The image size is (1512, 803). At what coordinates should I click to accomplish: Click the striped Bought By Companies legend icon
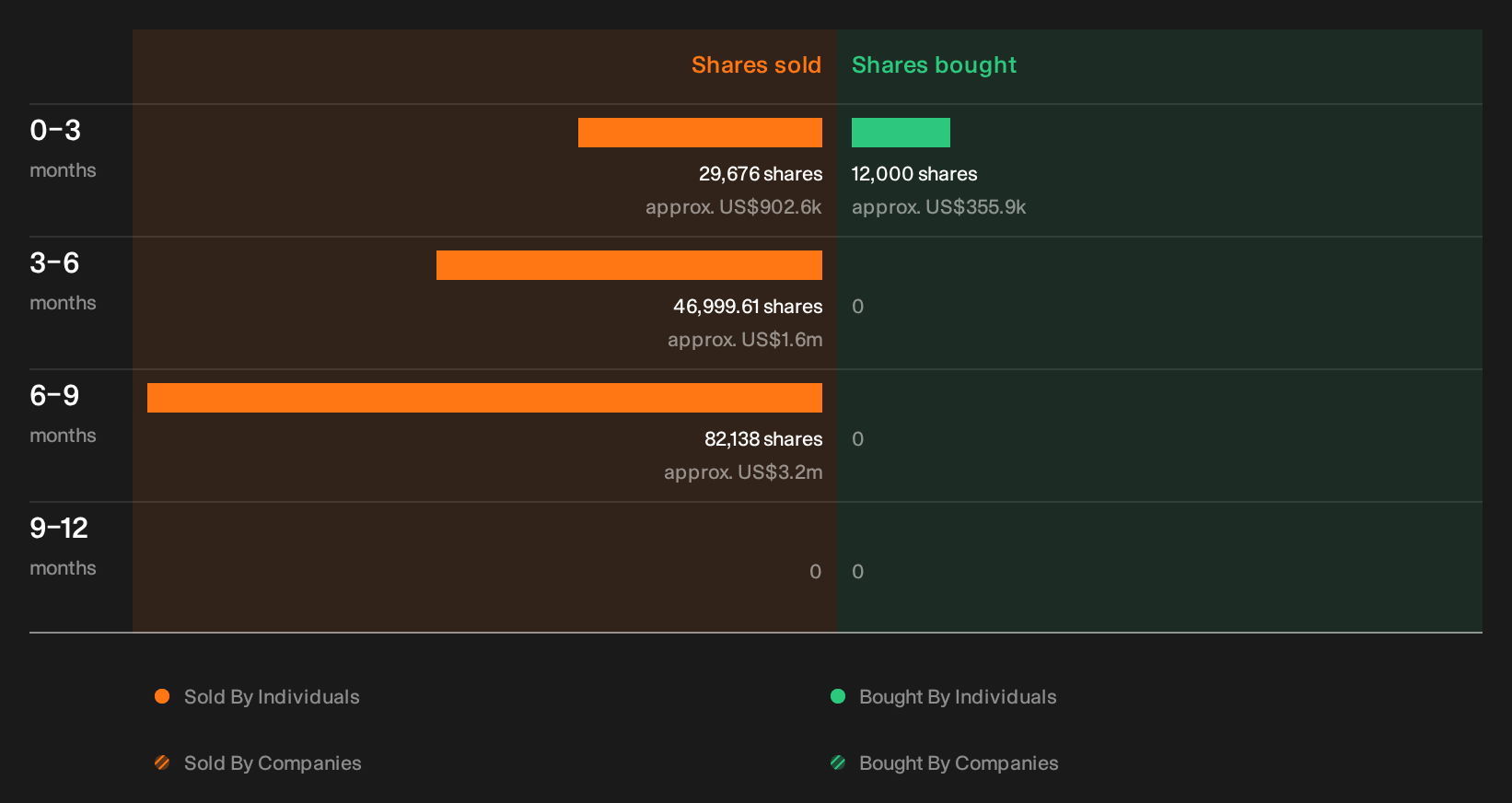click(838, 762)
